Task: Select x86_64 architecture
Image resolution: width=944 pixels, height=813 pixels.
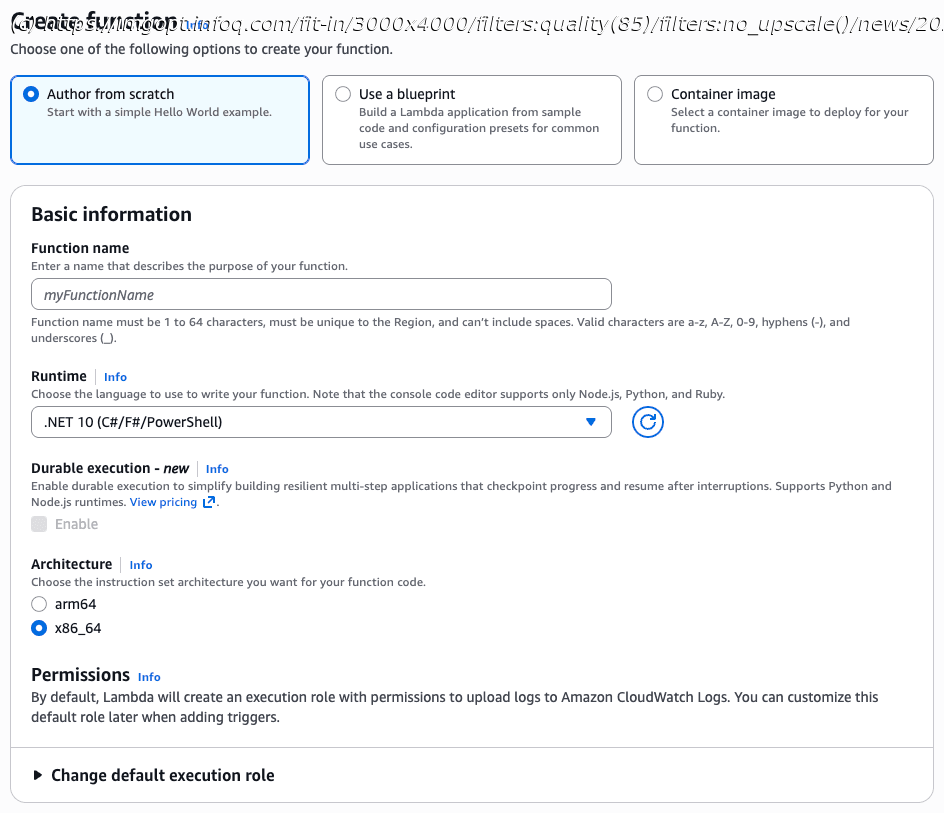Action: 39,628
